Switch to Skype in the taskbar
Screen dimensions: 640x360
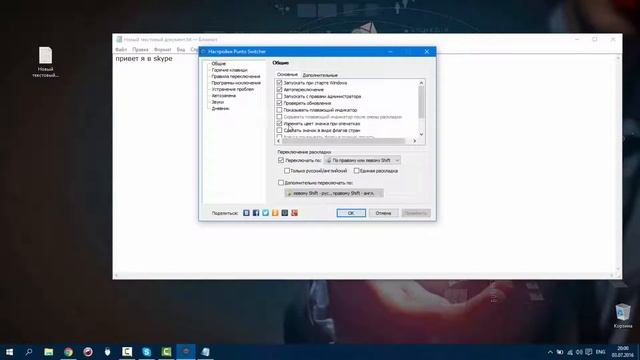click(x=147, y=352)
